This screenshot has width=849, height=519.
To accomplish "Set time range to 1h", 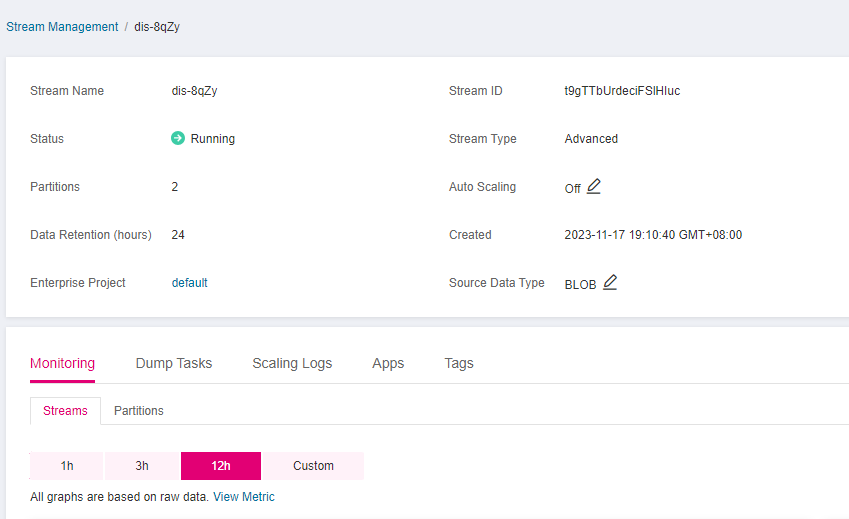I will point(67,465).
